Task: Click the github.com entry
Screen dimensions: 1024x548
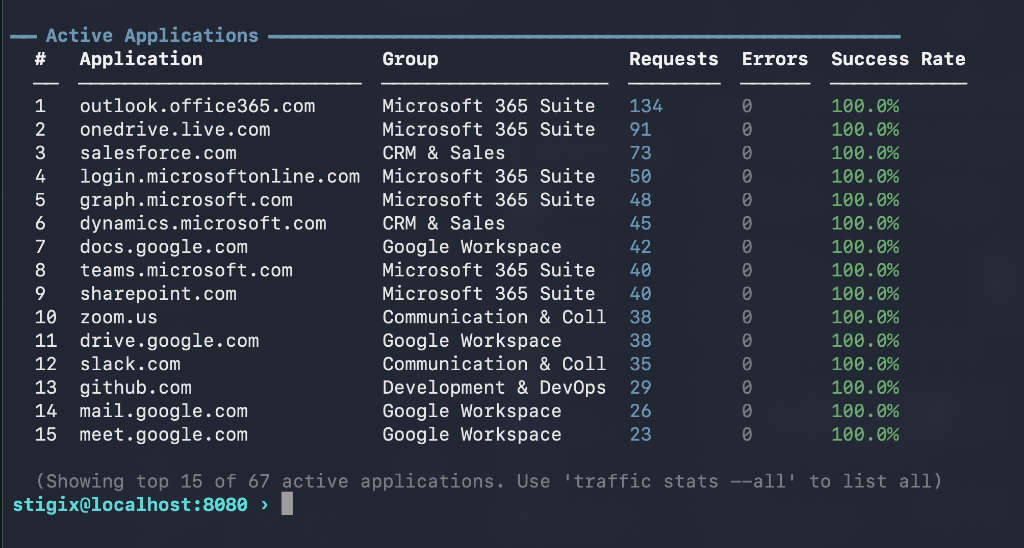Action: point(136,388)
